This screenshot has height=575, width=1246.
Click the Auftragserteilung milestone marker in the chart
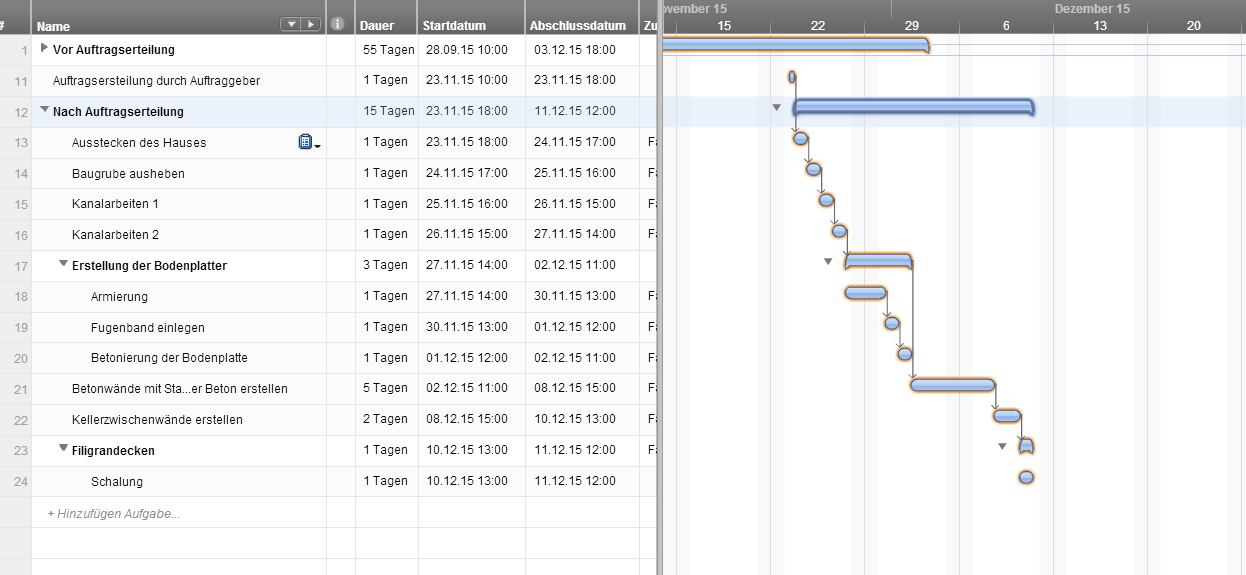click(792, 77)
